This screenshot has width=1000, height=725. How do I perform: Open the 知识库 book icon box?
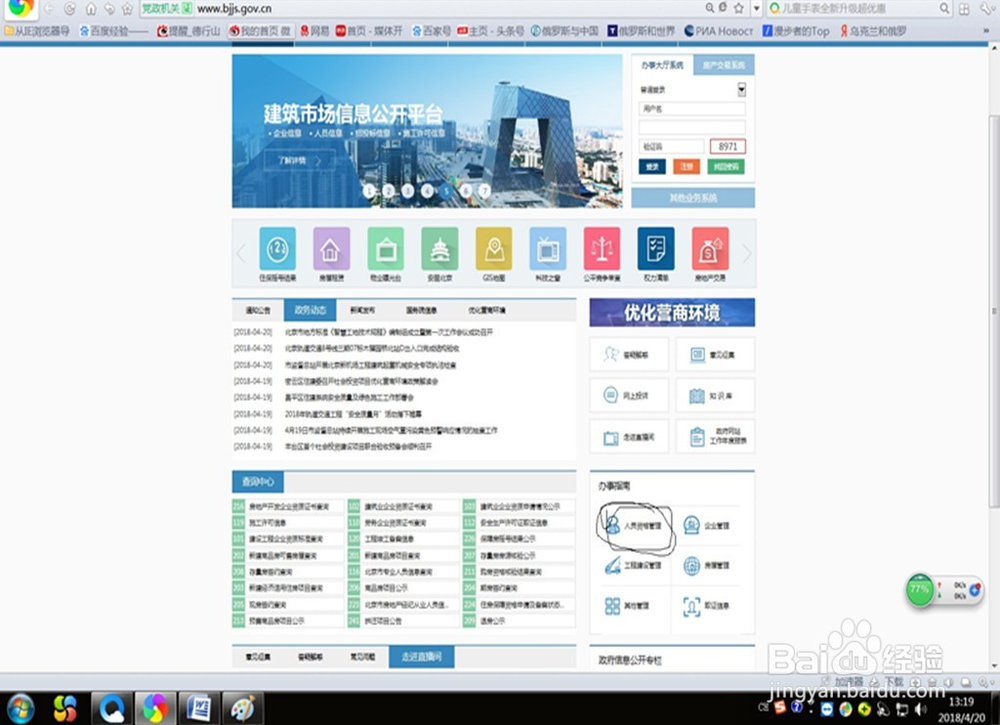[715, 395]
